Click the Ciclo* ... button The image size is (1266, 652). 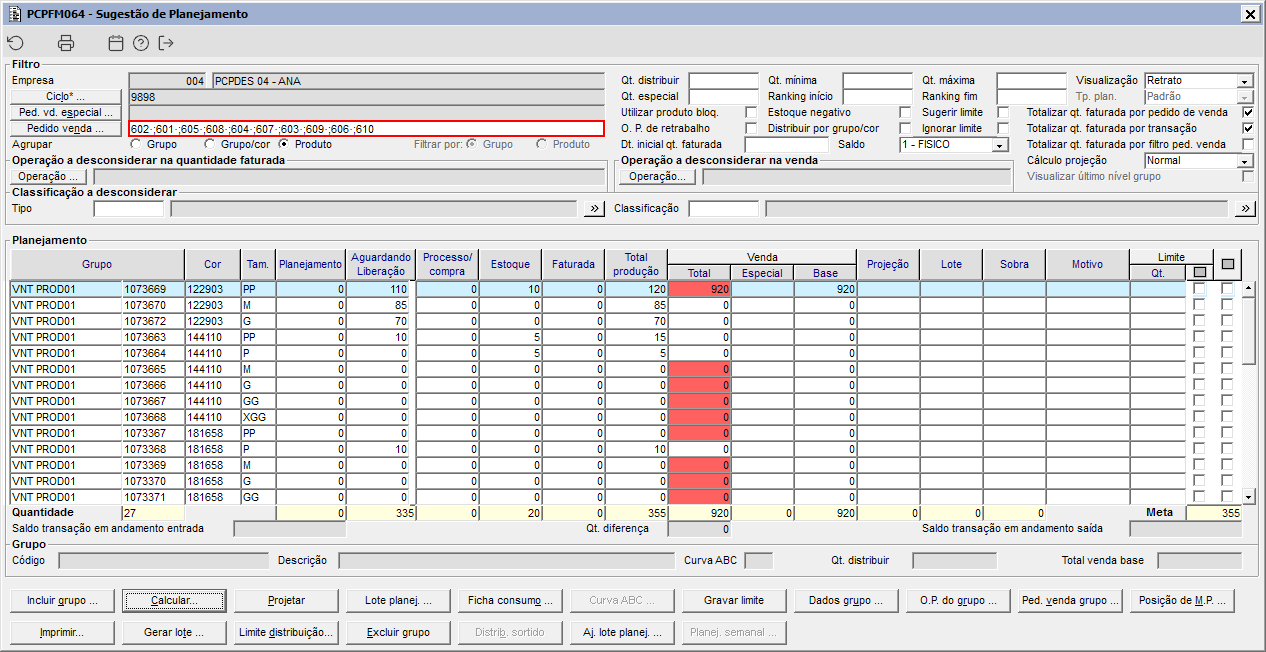tap(65, 97)
